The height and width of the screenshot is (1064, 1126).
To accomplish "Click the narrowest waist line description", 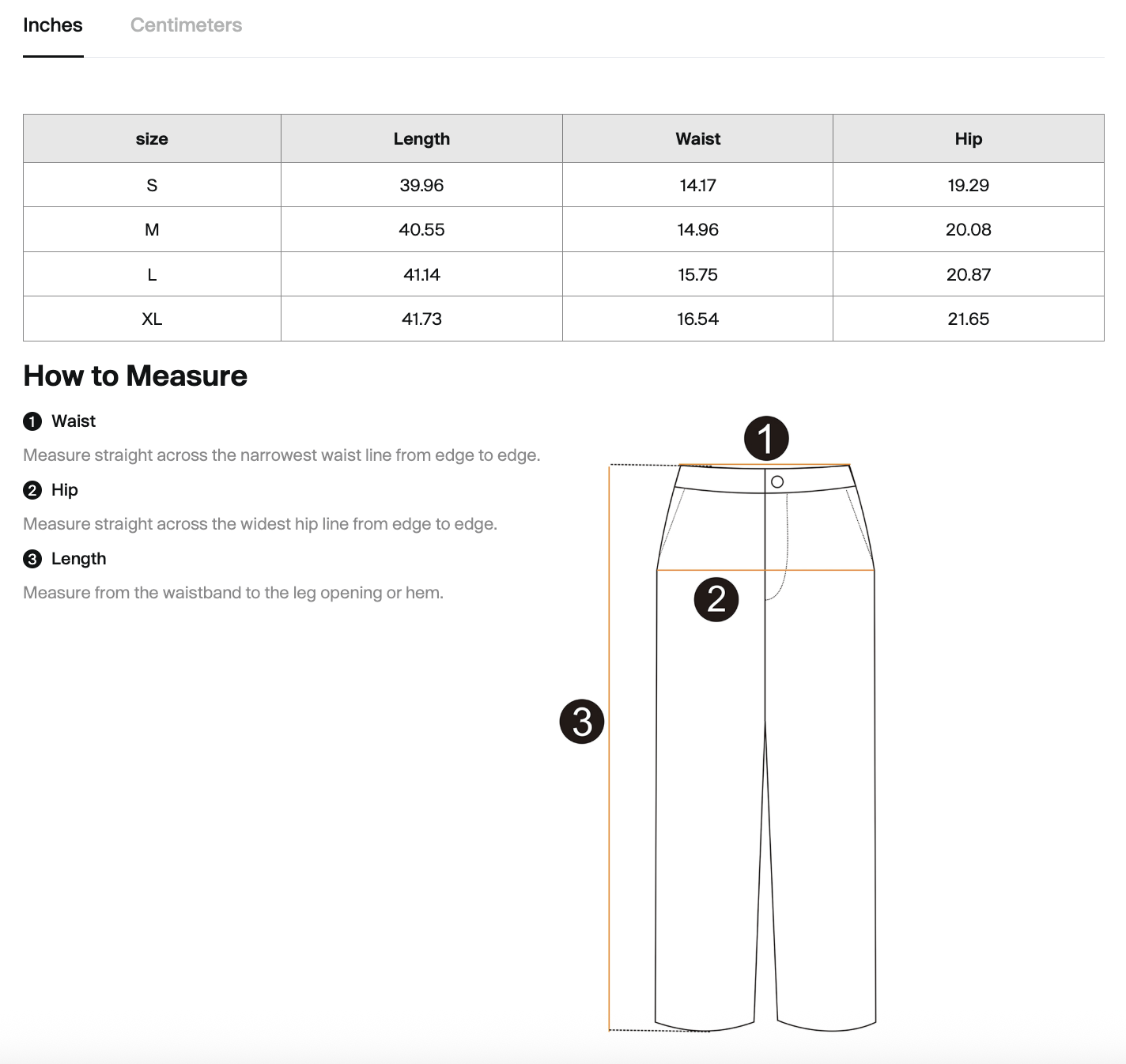I will coord(281,455).
